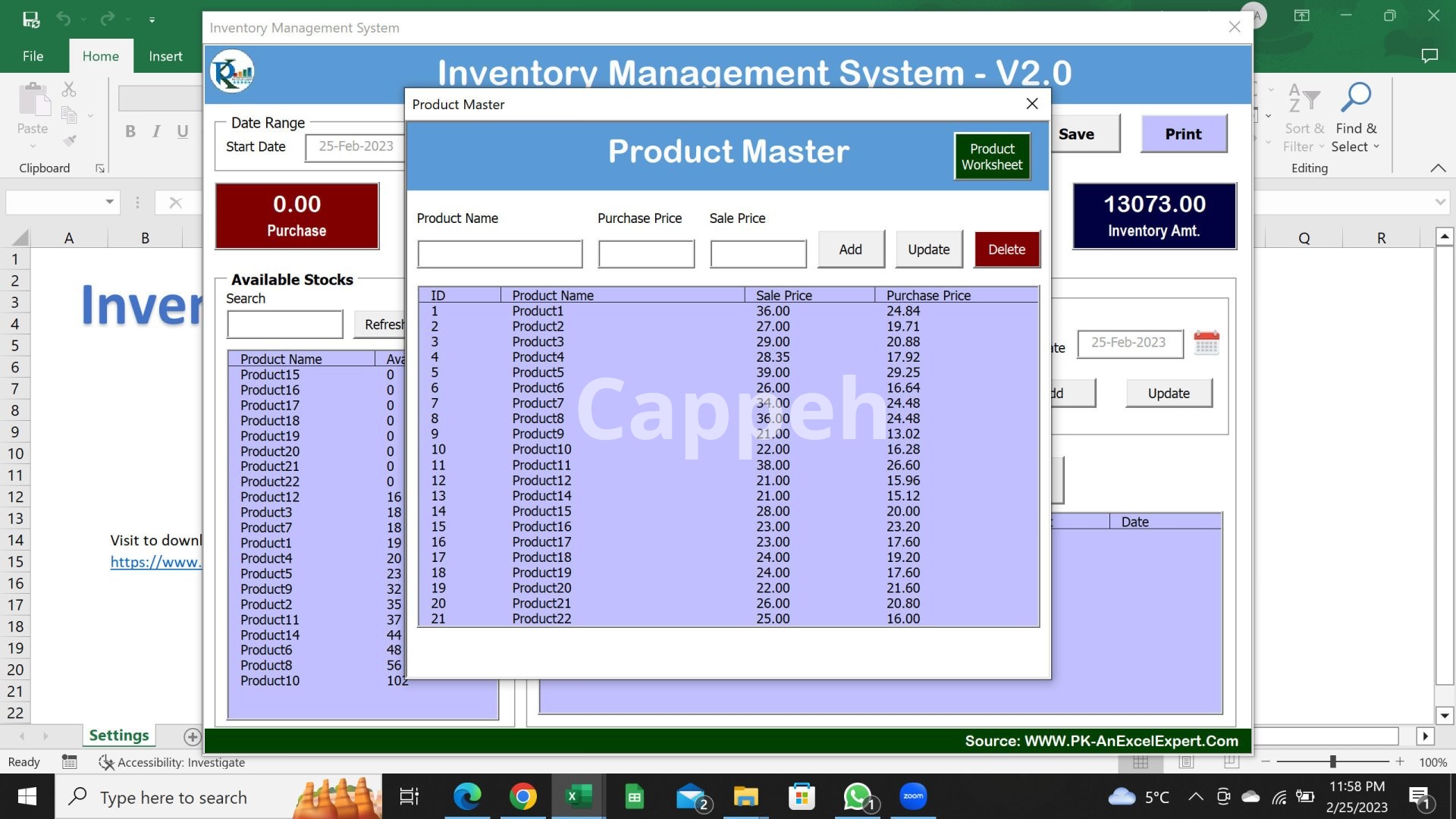Viewport: 1456px width, 819px height.
Task: Click the Sort & Filter icon
Action: click(x=1304, y=99)
